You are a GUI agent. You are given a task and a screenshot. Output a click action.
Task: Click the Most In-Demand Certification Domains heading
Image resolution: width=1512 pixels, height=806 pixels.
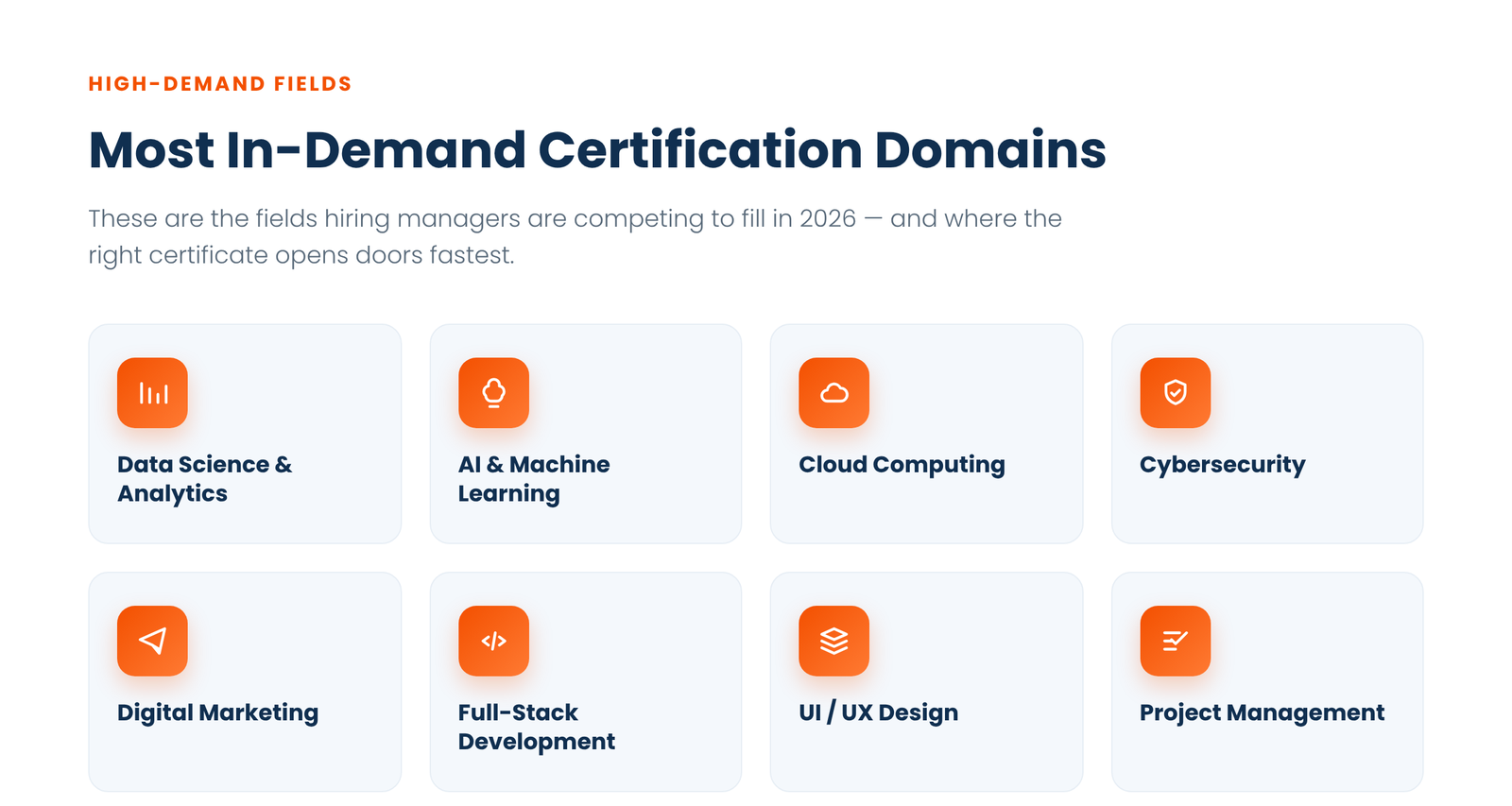597,150
